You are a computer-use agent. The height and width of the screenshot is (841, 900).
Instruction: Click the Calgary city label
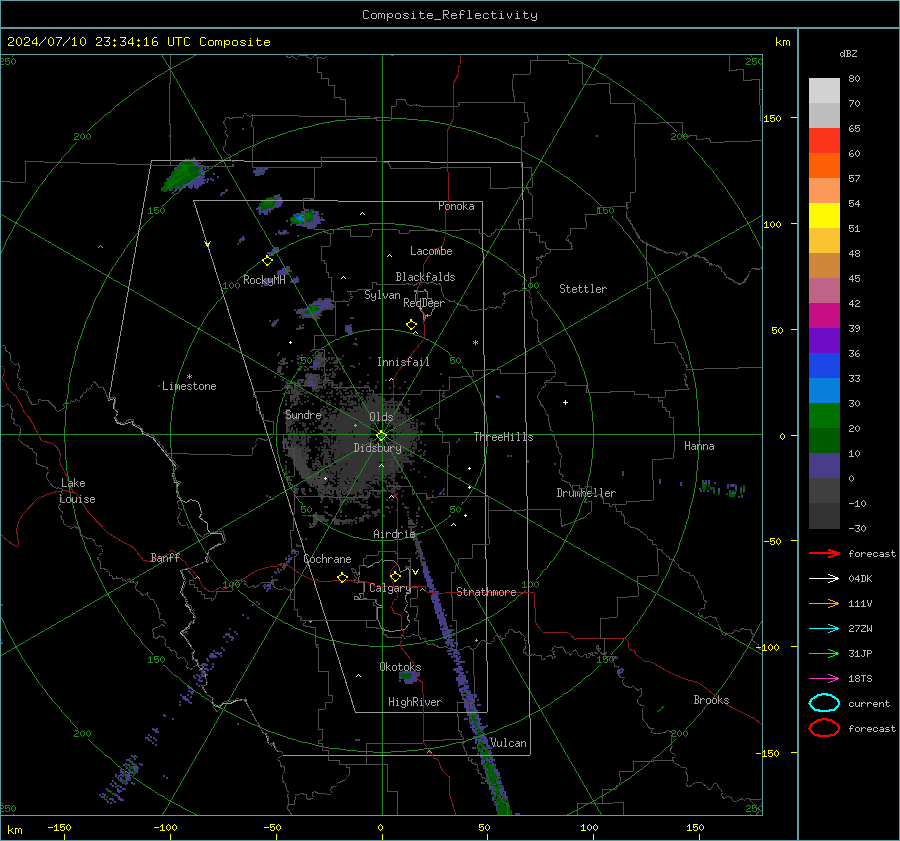click(x=390, y=588)
